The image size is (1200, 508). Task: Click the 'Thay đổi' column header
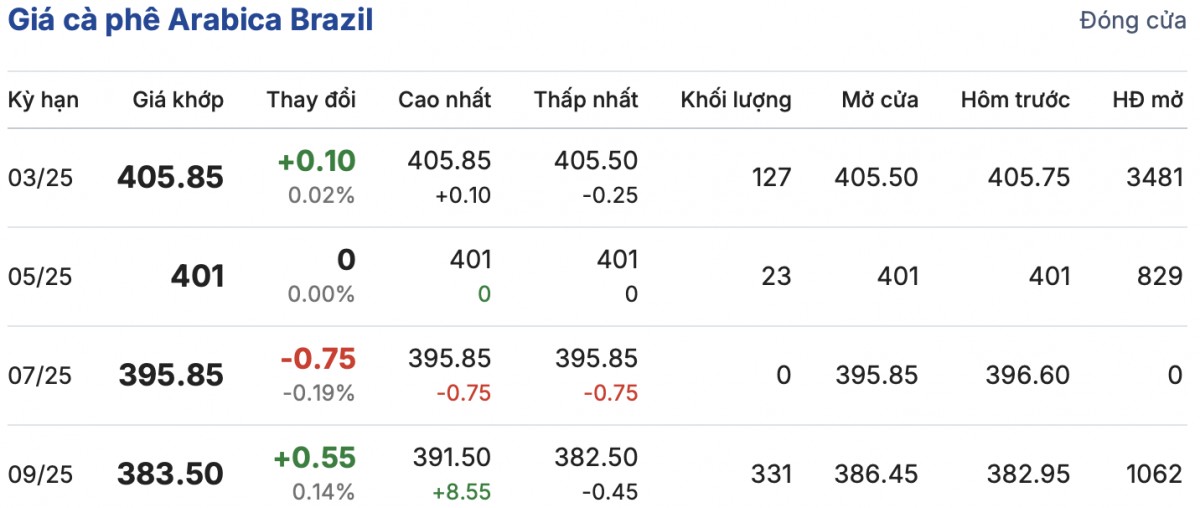click(x=311, y=100)
